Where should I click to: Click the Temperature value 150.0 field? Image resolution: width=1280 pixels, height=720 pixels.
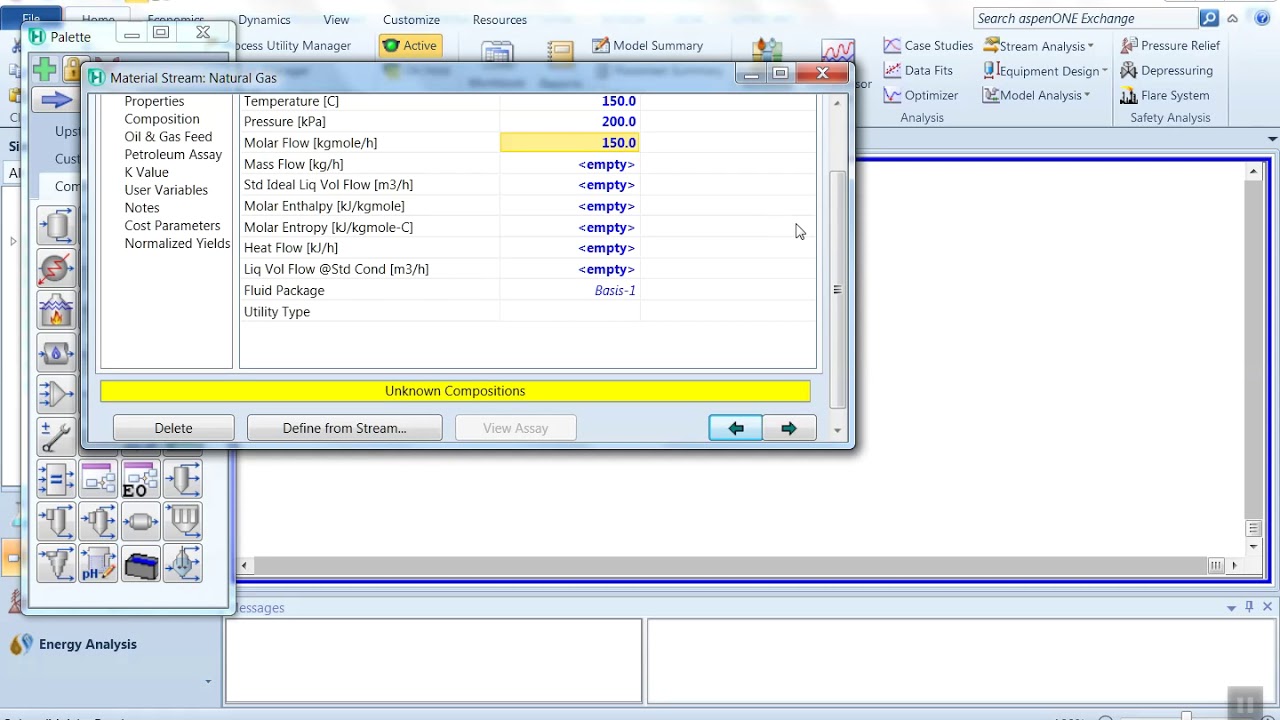click(569, 101)
